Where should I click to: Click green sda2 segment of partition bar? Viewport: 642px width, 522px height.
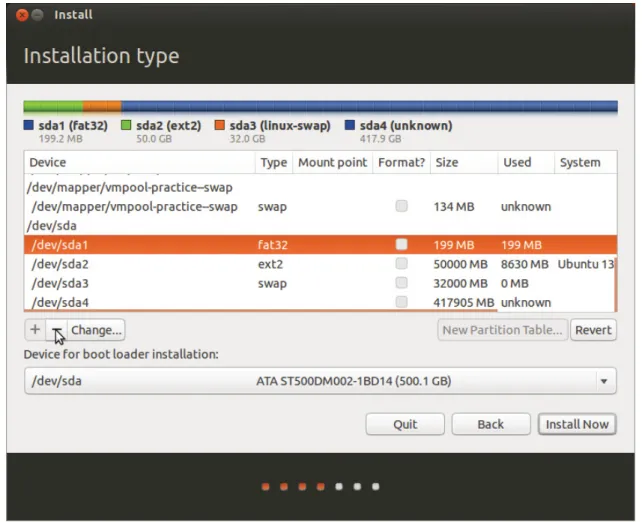[53, 106]
